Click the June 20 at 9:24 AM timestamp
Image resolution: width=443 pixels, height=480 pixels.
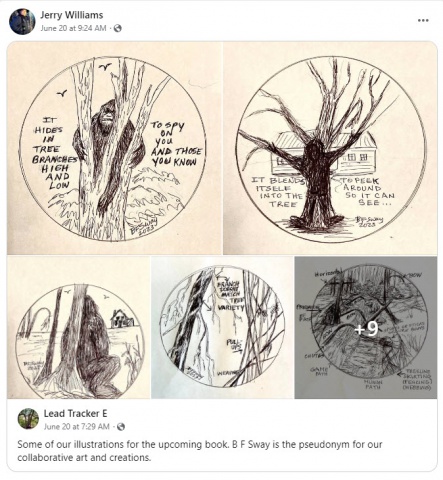(73, 28)
